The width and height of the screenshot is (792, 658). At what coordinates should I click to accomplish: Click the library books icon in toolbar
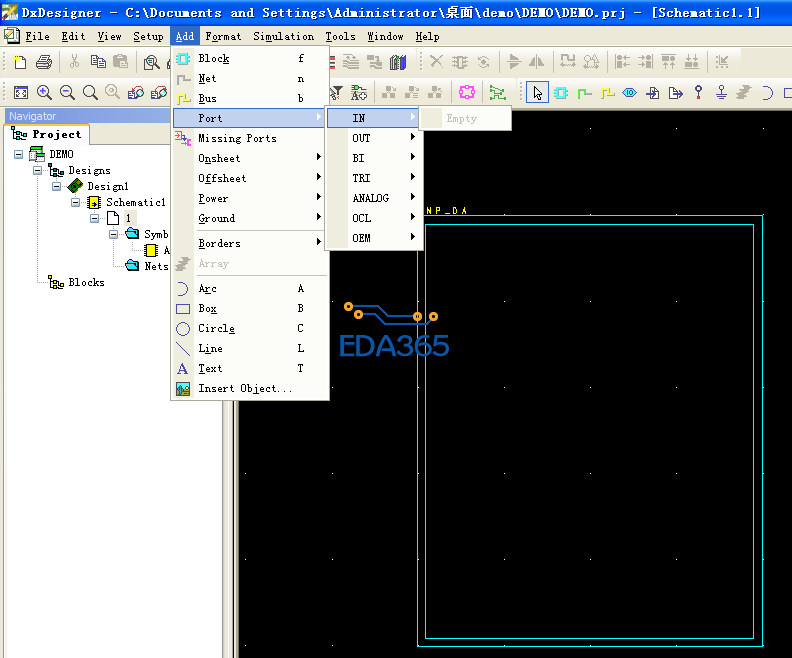point(398,62)
